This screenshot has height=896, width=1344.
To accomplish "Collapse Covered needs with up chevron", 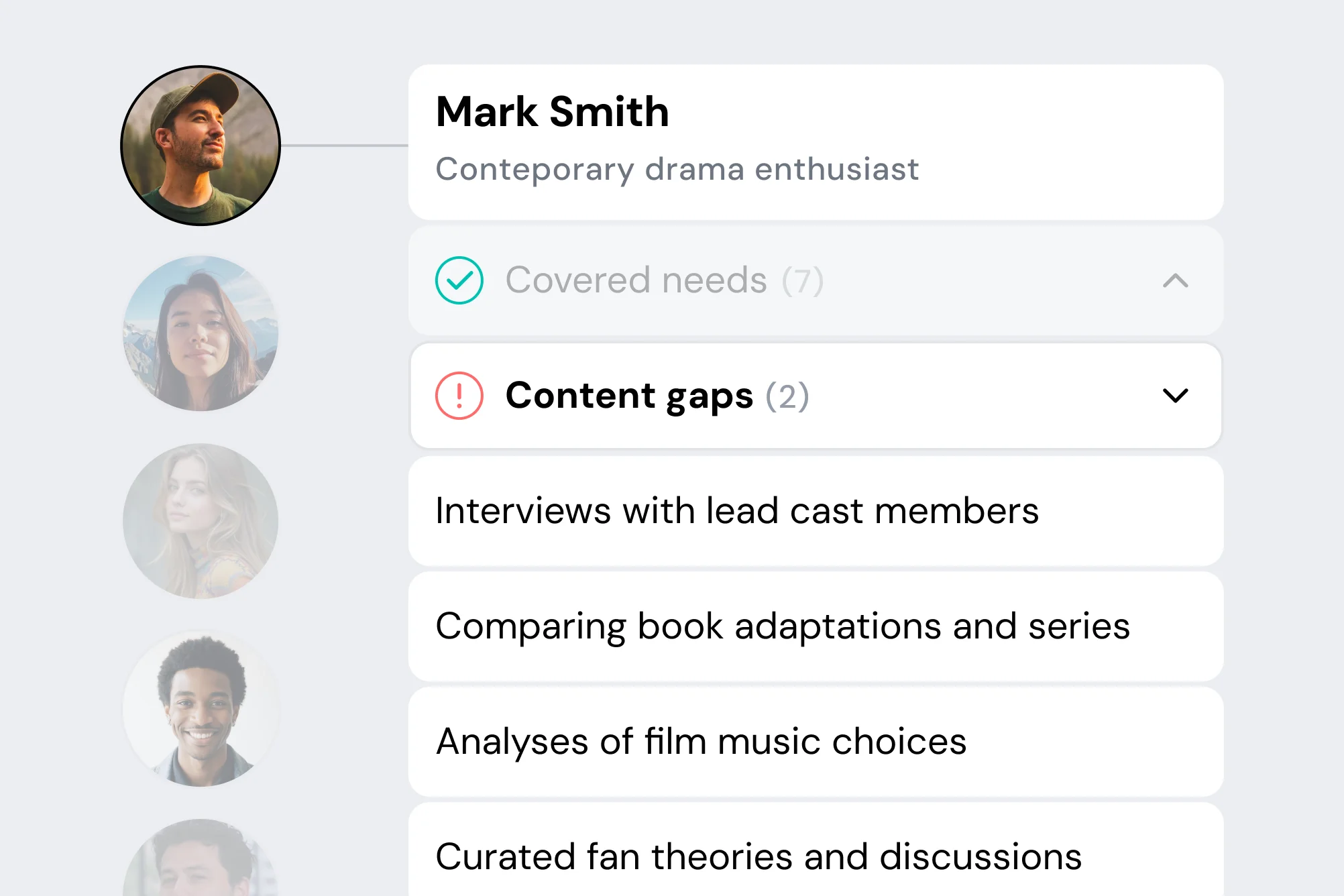I will [1175, 280].
